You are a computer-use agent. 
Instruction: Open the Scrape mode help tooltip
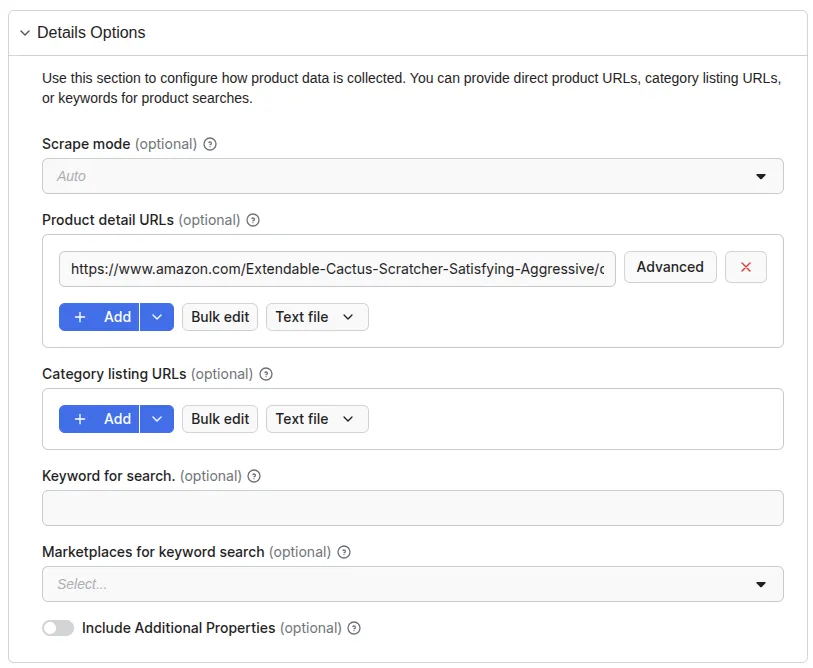[x=209, y=144]
